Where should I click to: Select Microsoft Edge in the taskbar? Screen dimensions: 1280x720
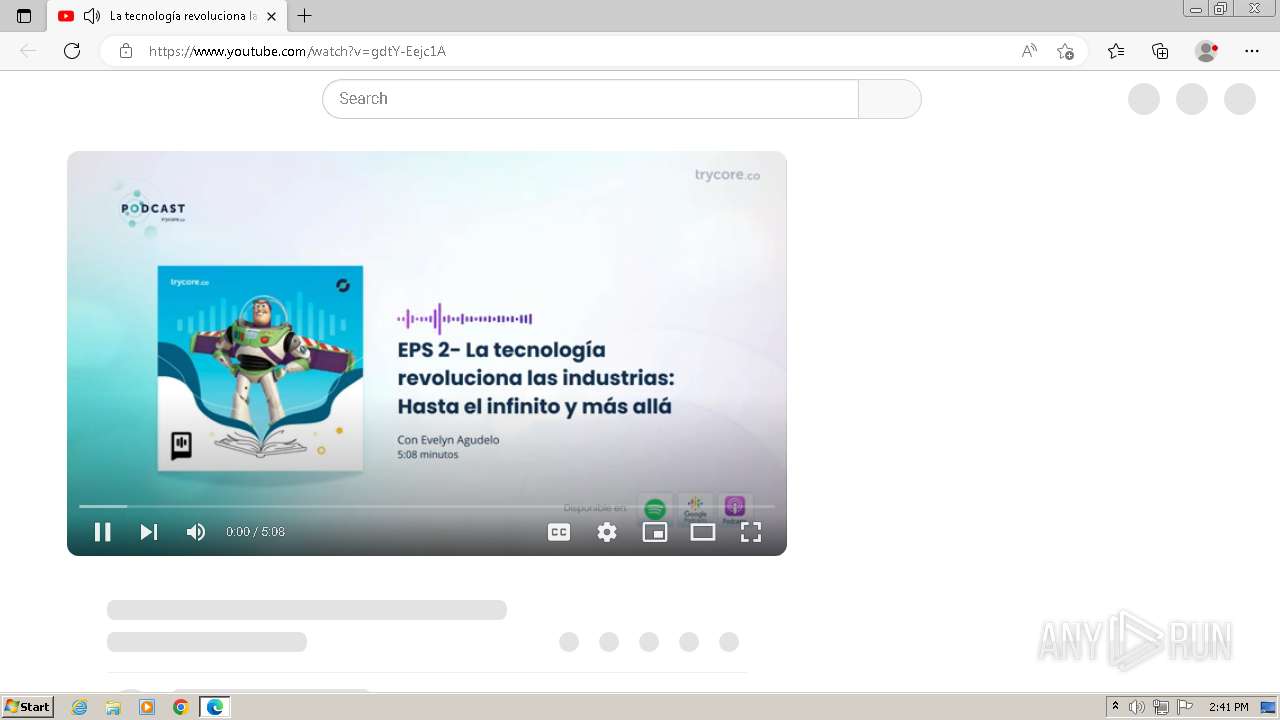coord(215,707)
